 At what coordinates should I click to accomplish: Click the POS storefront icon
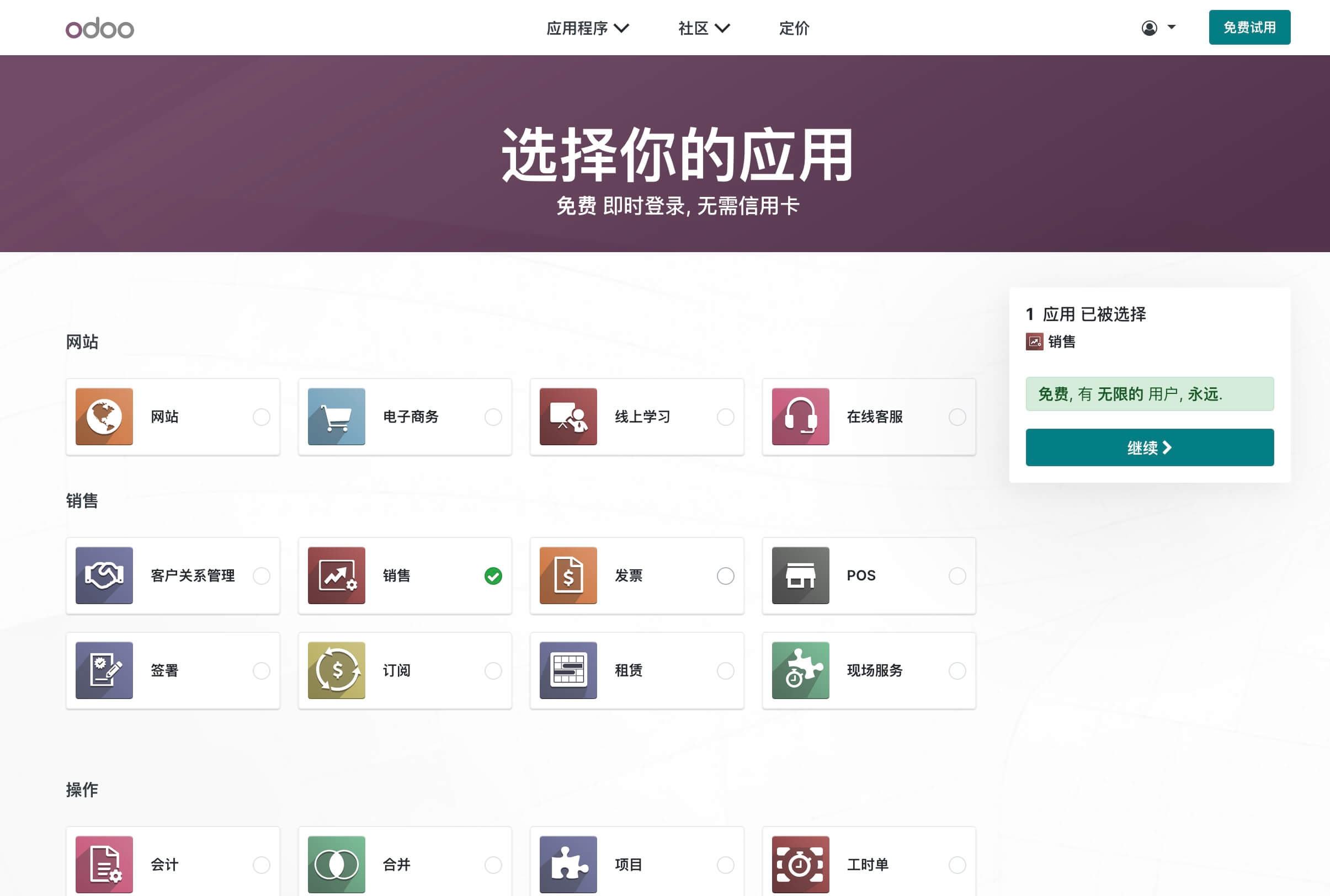coord(800,575)
